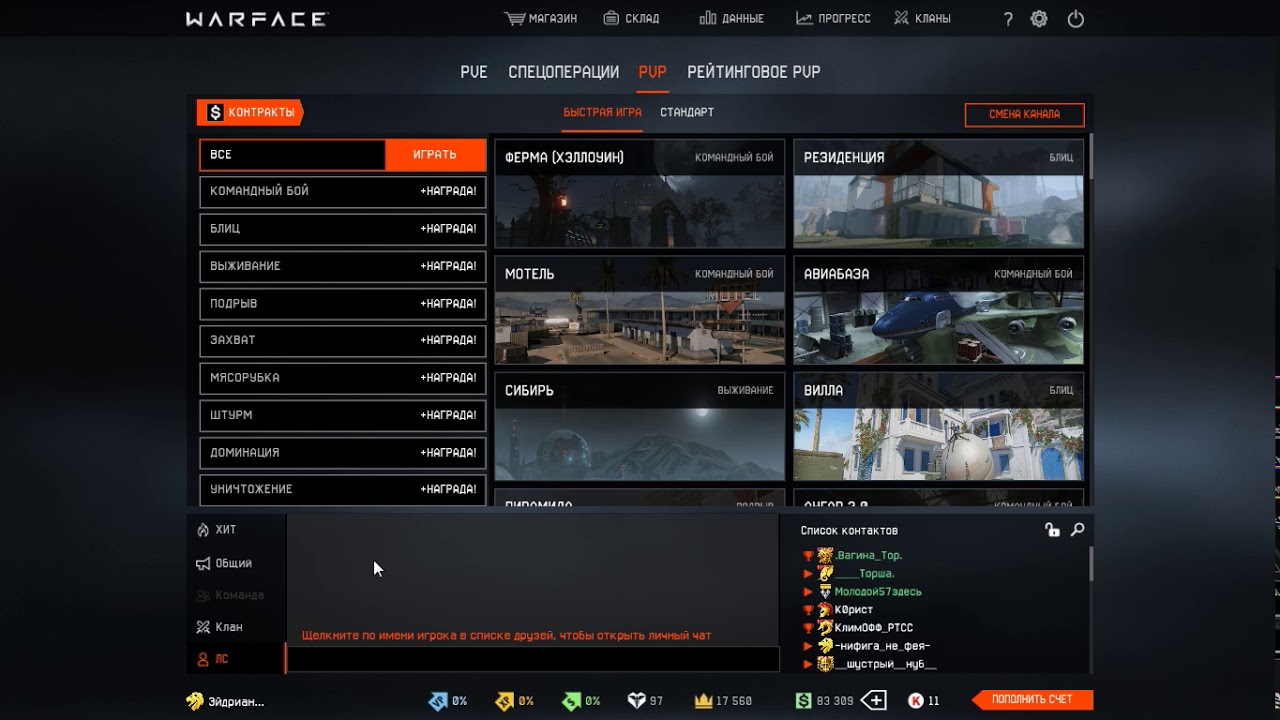The image size is (1280, 720).
Task: Switch to the PVE tab
Action: (x=474, y=72)
